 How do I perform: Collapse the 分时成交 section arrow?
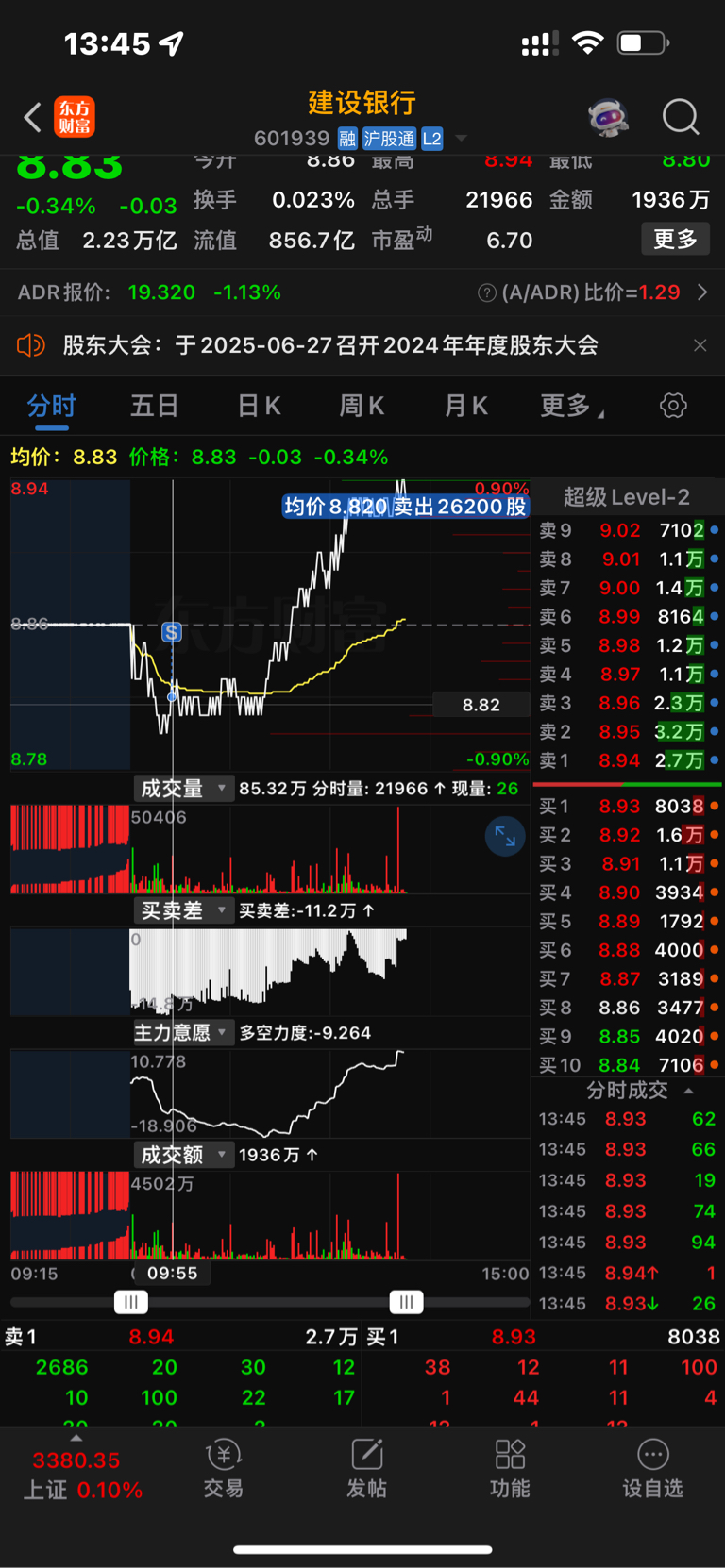[x=689, y=1091]
